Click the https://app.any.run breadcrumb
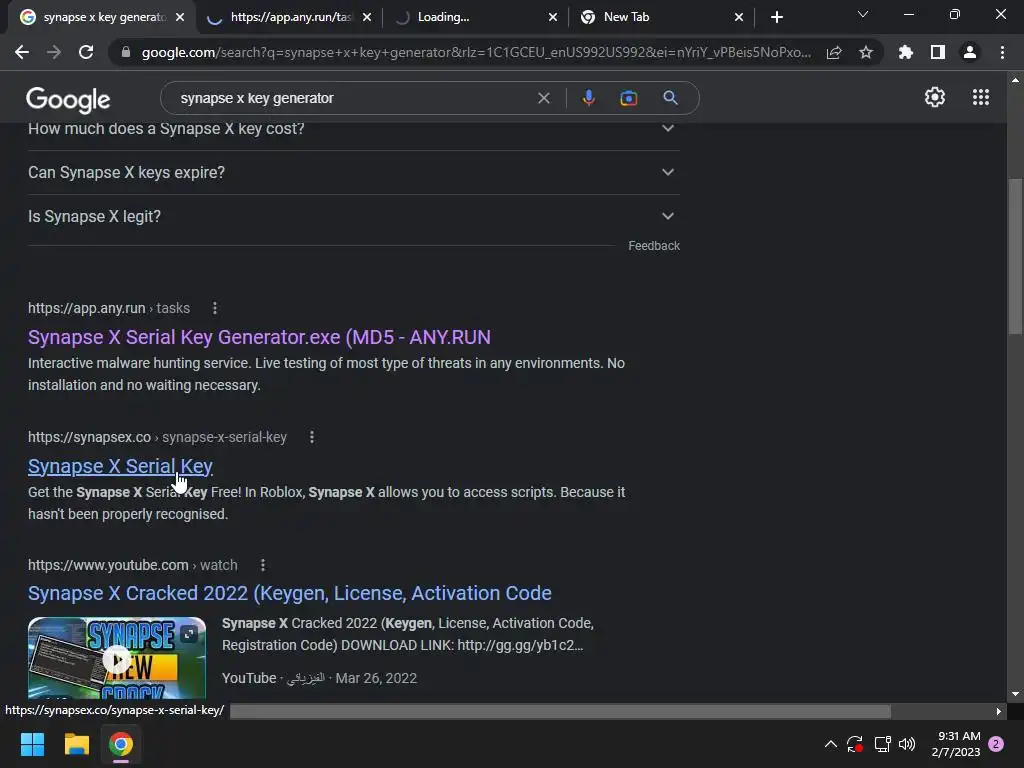The height and width of the screenshot is (768, 1024). 87,308
